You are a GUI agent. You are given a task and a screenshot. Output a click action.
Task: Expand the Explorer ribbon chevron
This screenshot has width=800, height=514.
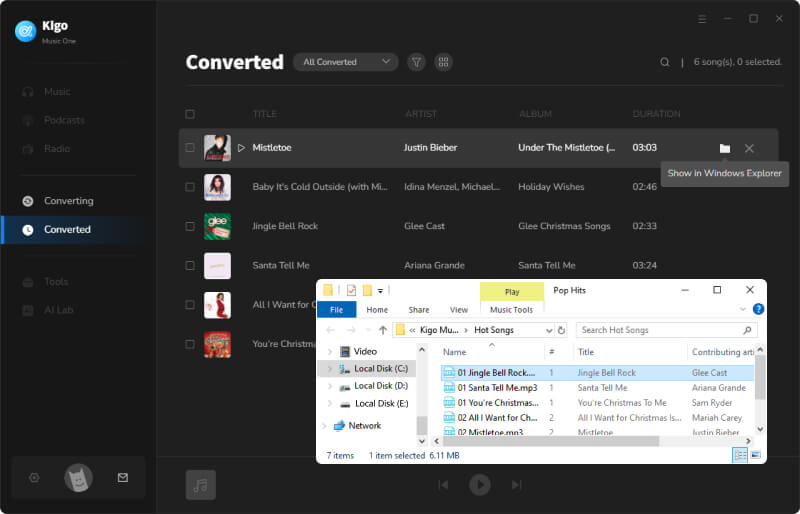[x=743, y=309]
